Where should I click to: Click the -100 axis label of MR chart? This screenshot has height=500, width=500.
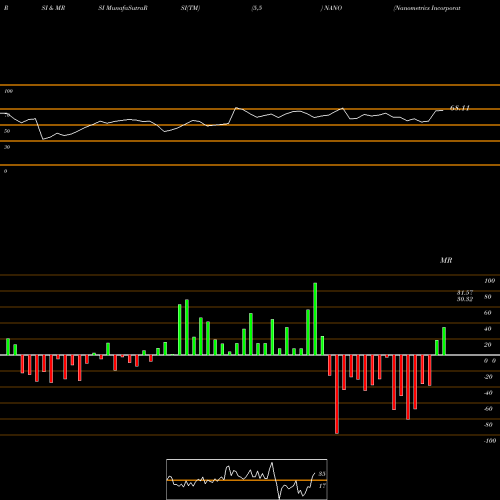tap(490, 441)
